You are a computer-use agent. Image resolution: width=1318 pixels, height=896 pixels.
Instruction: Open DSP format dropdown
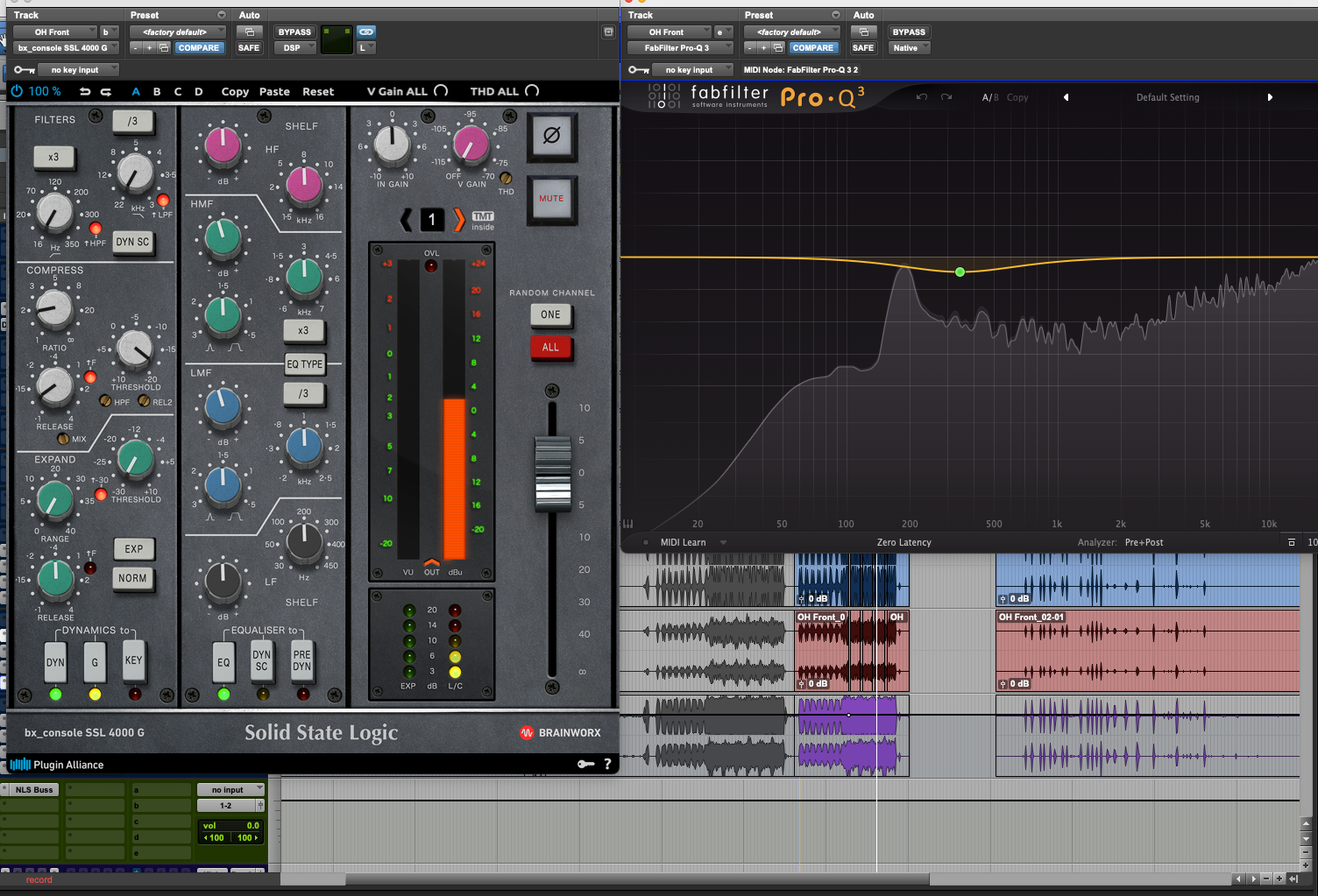click(x=295, y=48)
